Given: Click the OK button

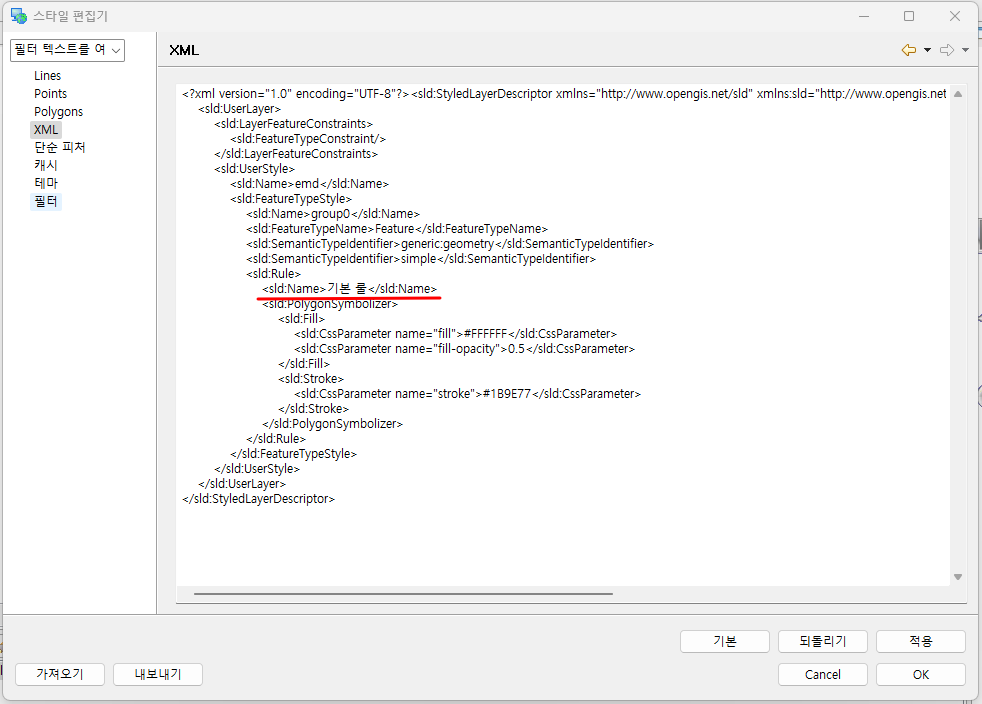Looking at the screenshot, I should pos(921,675).
